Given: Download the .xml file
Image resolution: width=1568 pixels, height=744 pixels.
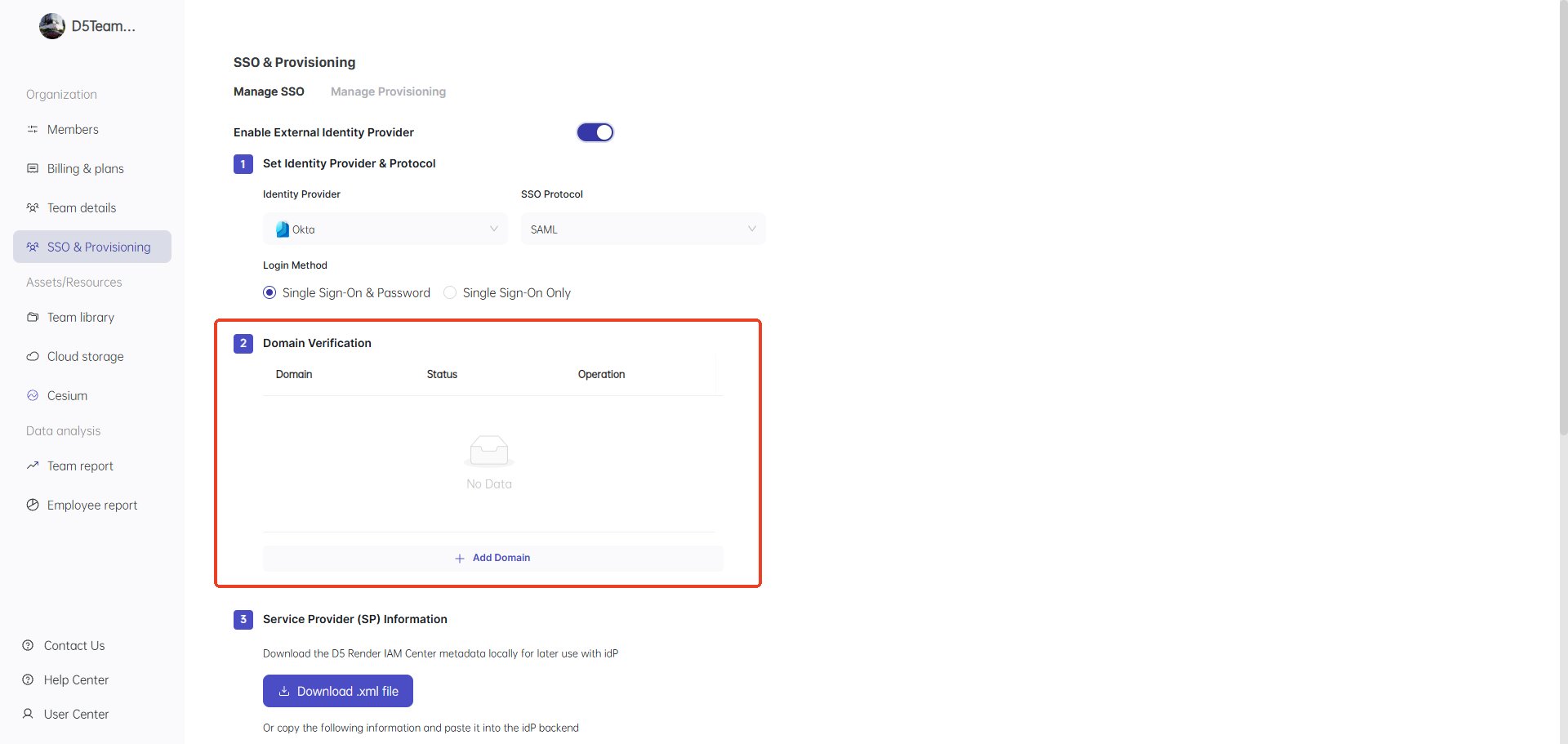Looking at the screenshot, I should click(338, 691).
